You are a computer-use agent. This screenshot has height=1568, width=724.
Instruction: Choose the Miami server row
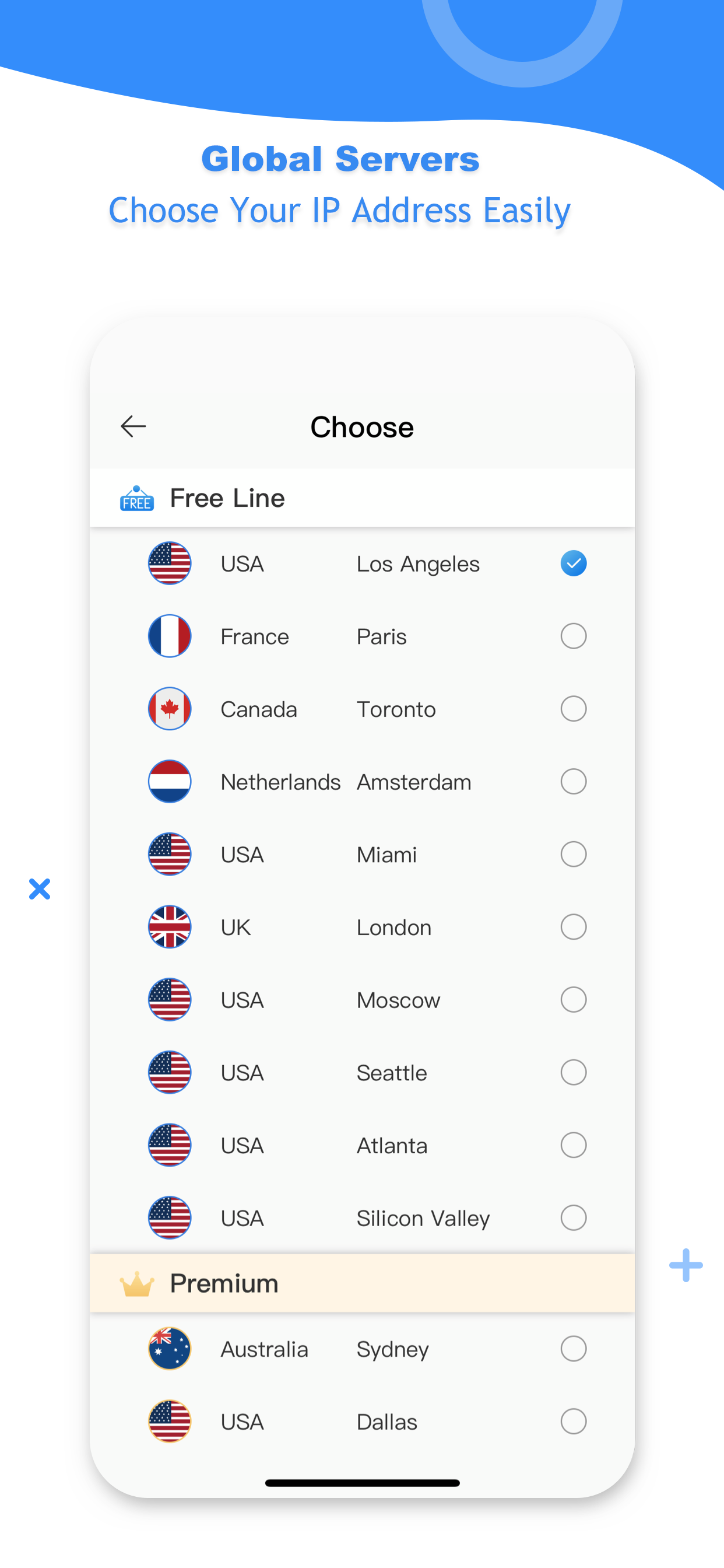(362, 854)
